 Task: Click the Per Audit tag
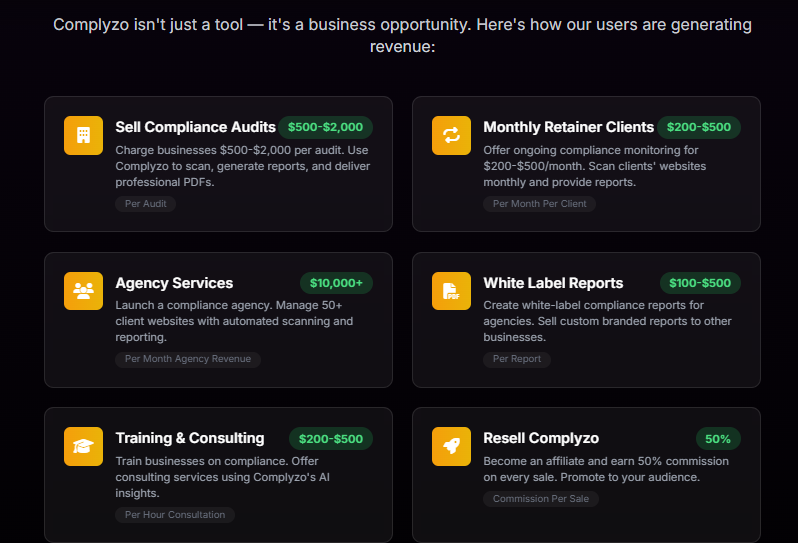(146, 204)
